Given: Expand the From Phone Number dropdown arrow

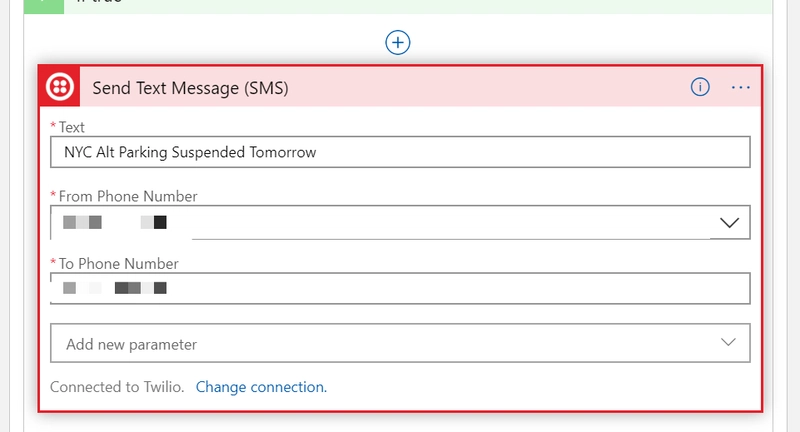Looking at the screenshot, I should tap(730, 222).
